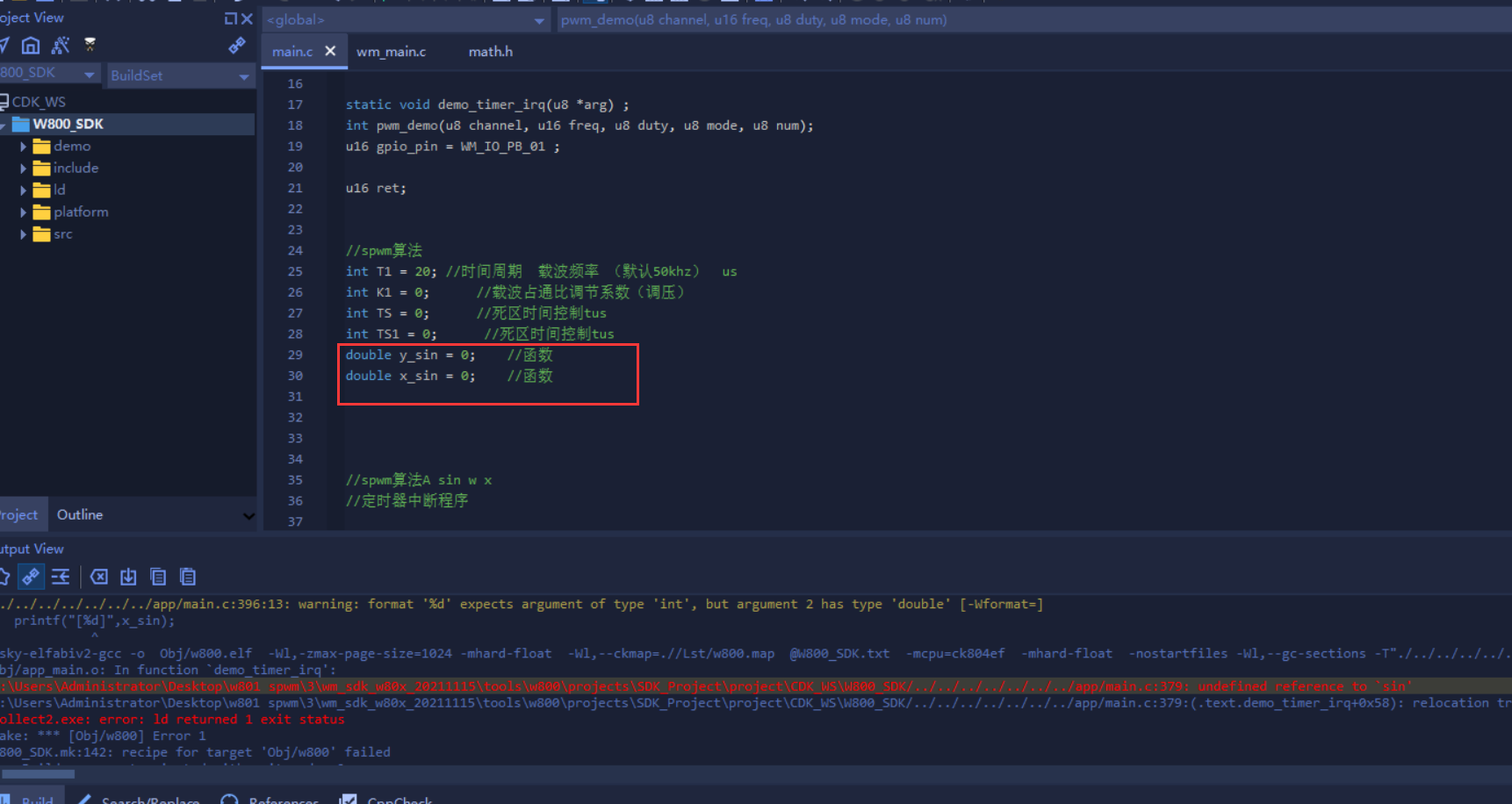Expand the include folder
Screen dimensions: 1512x804
pyautogui.click(x=24, y=169)
